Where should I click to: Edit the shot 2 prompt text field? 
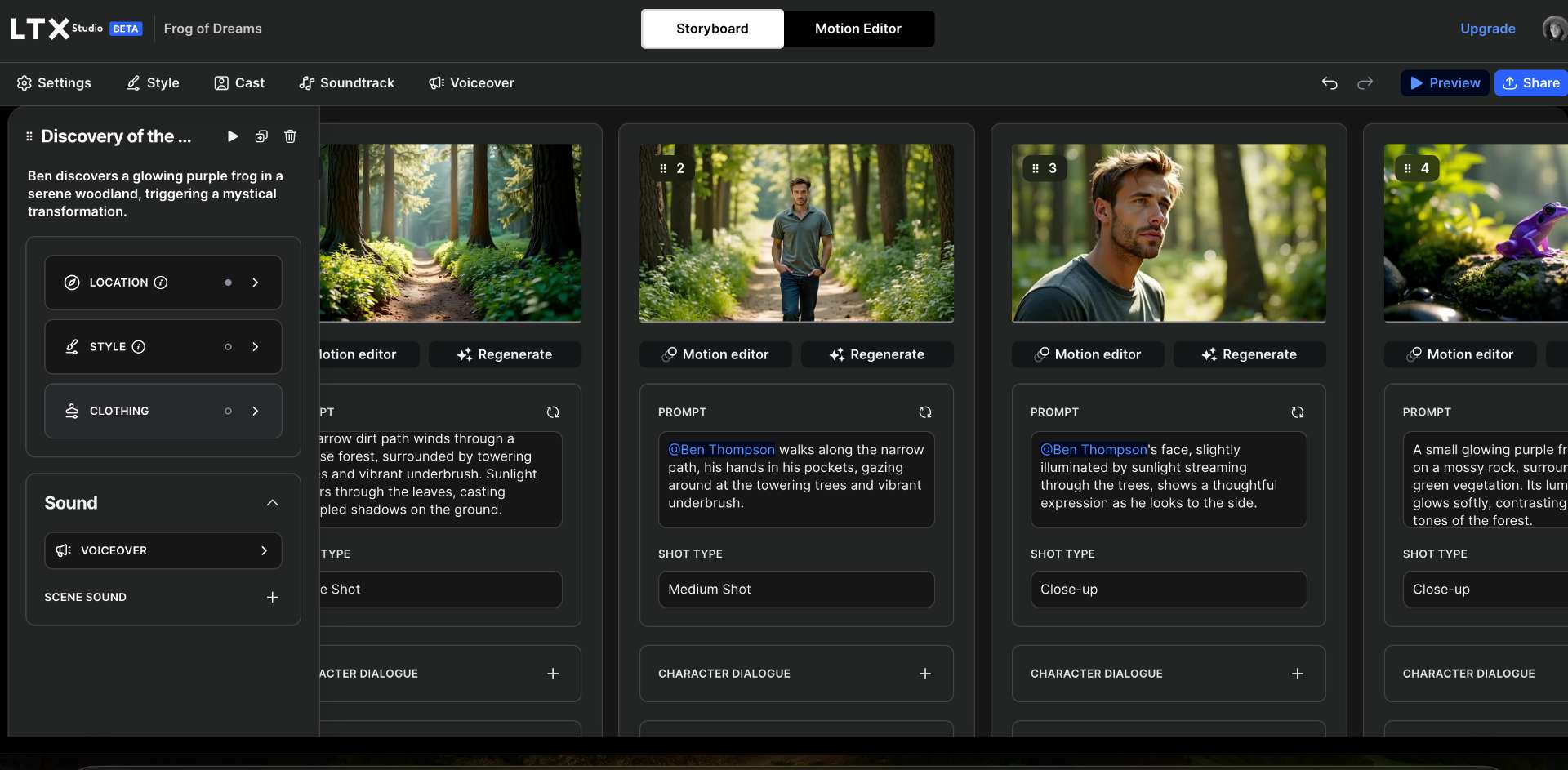tap(796, 479)
